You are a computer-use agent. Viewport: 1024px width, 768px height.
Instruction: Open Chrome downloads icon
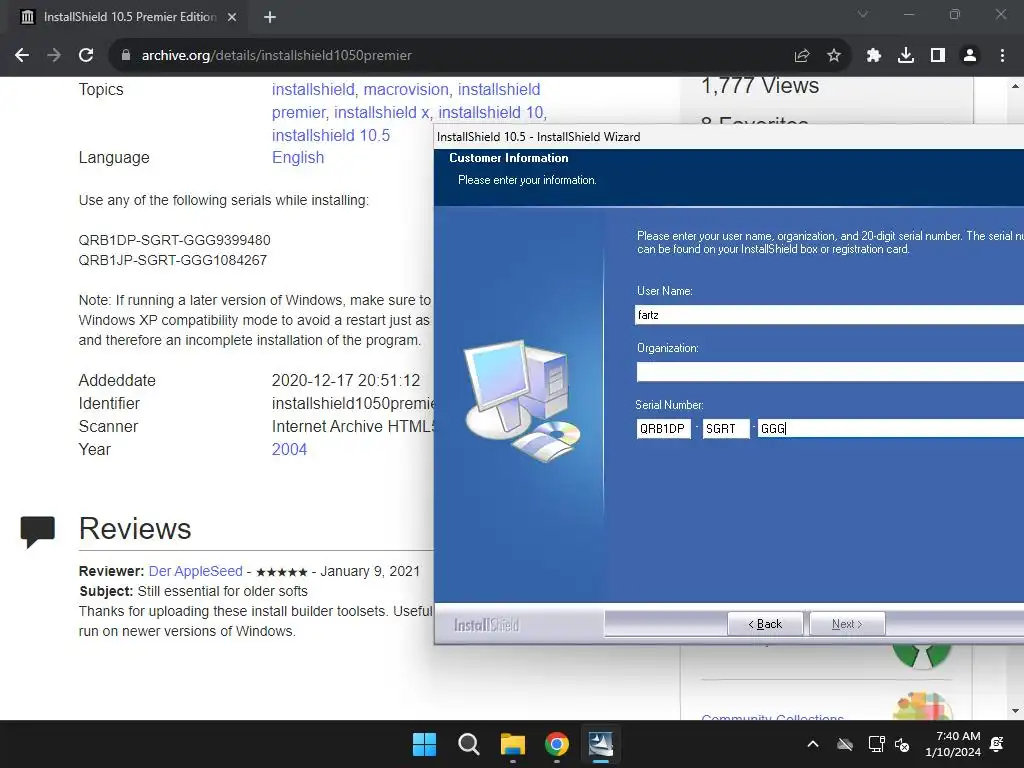(x=906, y=56)
